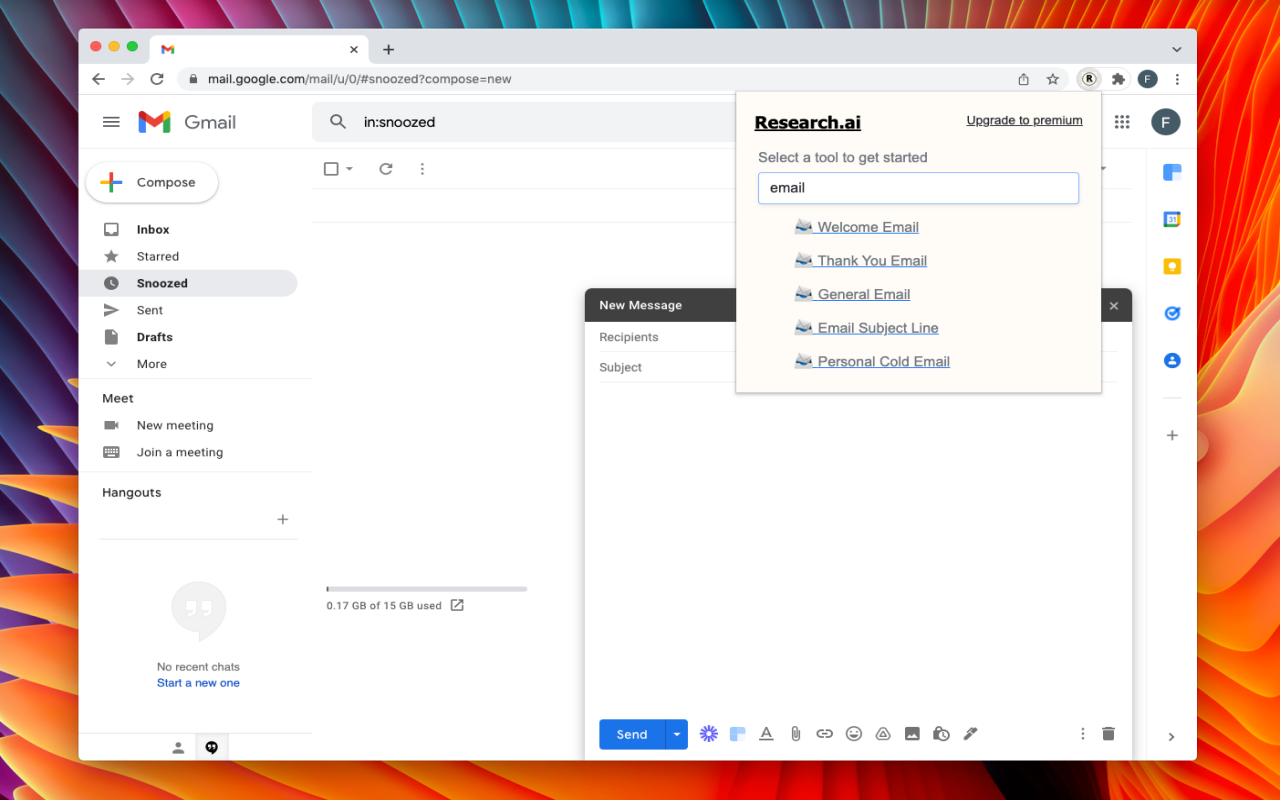1280x800 pixels.
Task: Open the Starred folder
Action: click(x=188, y=256)
